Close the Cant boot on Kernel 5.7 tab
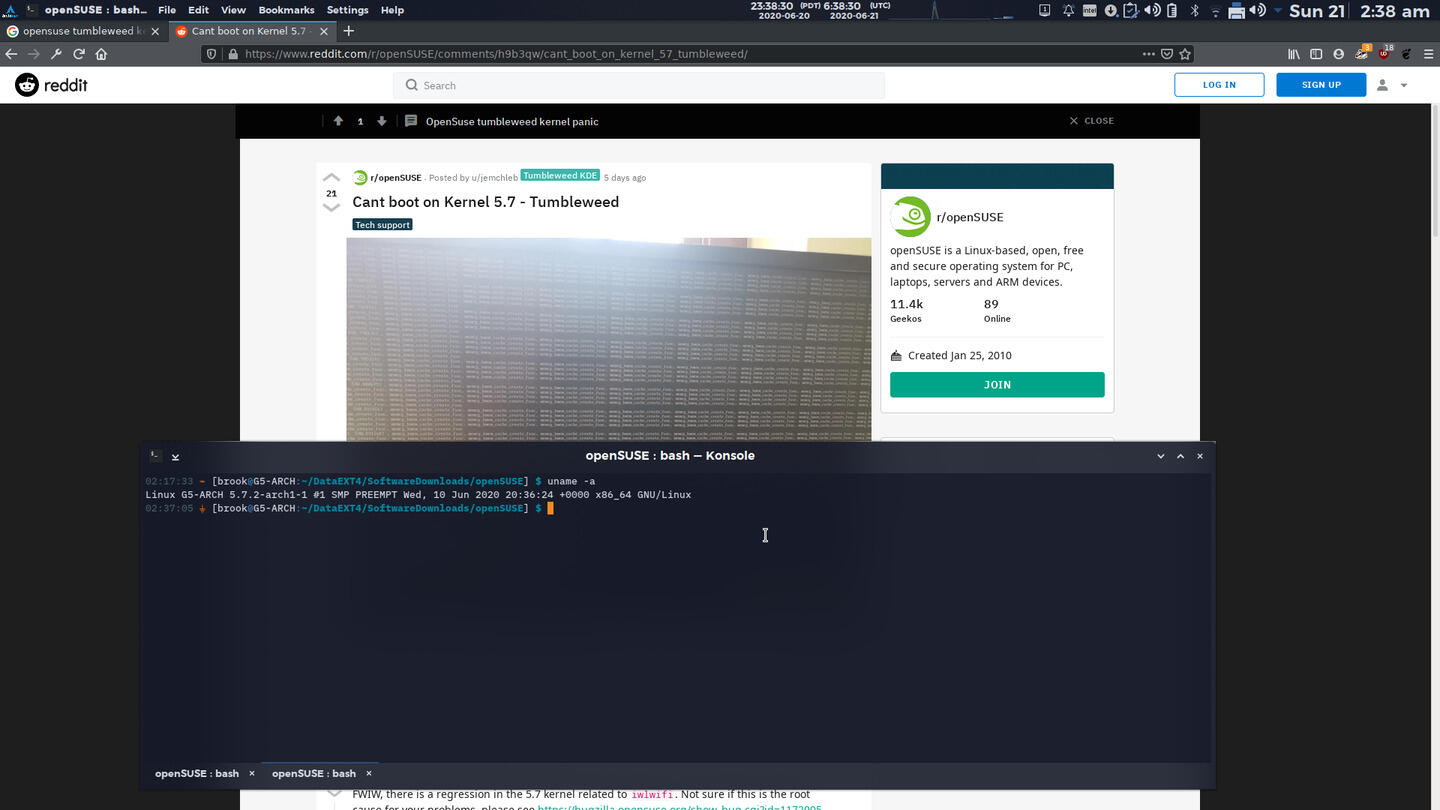Screen dimensions: 1440x810 (x=322, y=31)
